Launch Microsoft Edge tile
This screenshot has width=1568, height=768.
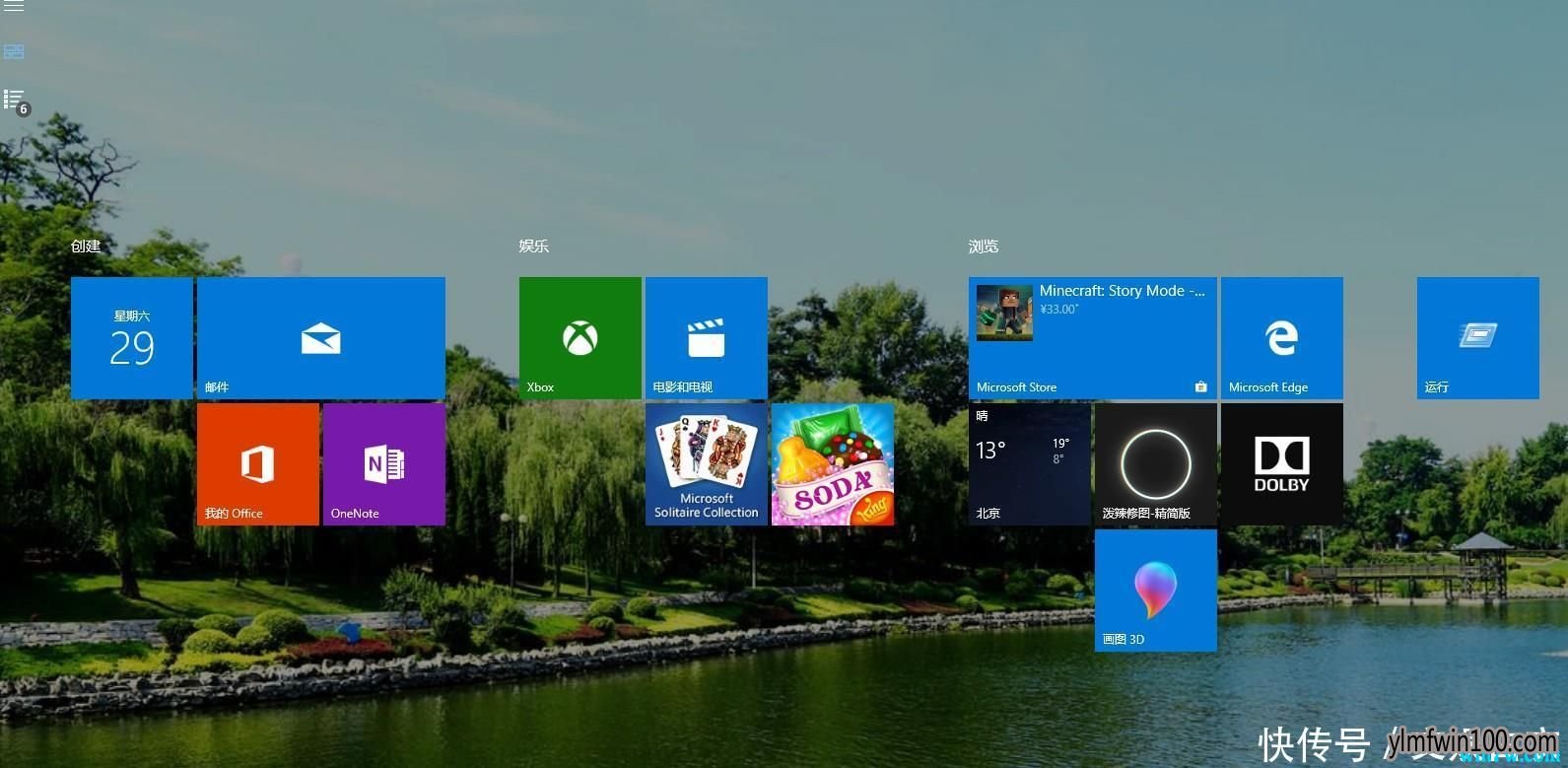coord(1282,338)
